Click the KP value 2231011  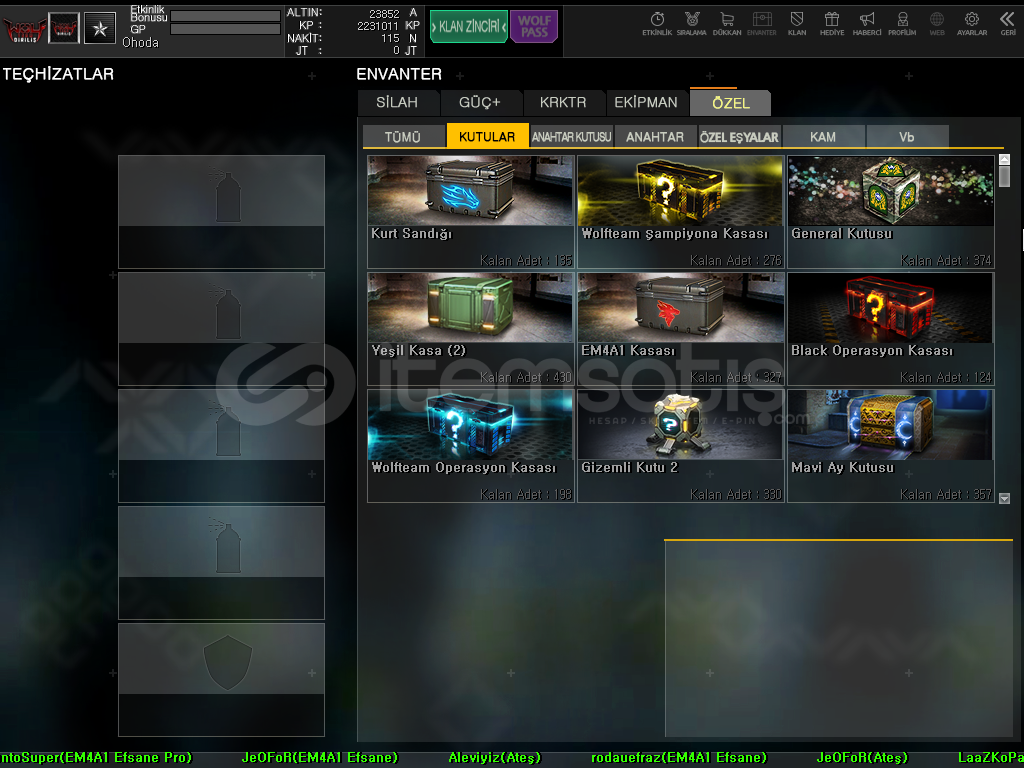coord(378,25)
